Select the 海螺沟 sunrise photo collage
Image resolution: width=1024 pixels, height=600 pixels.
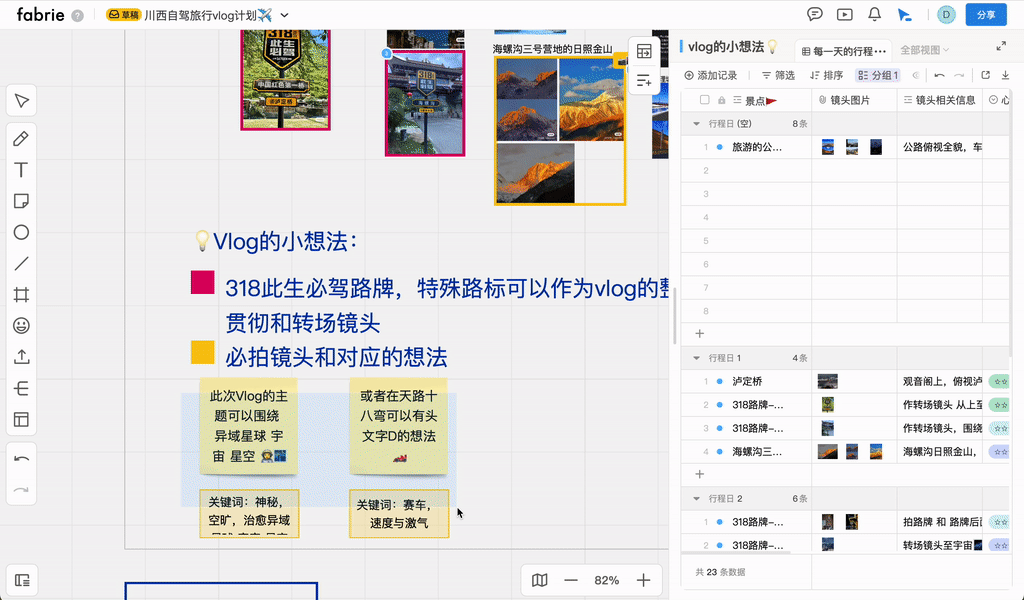(x=560, y=131)
